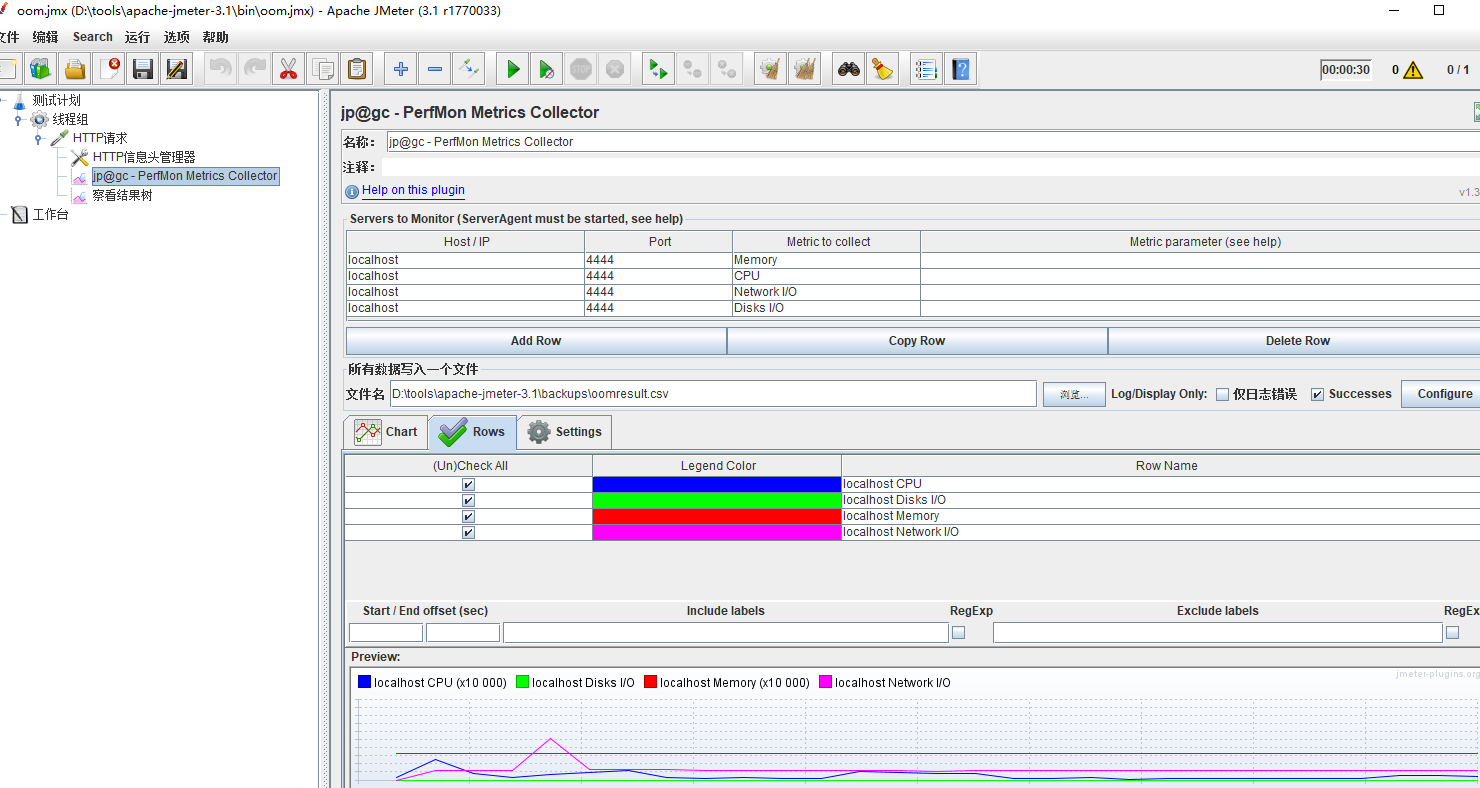Click the Include labels input field
This screenshot has height=788, width=1480.
pos(725,632)
